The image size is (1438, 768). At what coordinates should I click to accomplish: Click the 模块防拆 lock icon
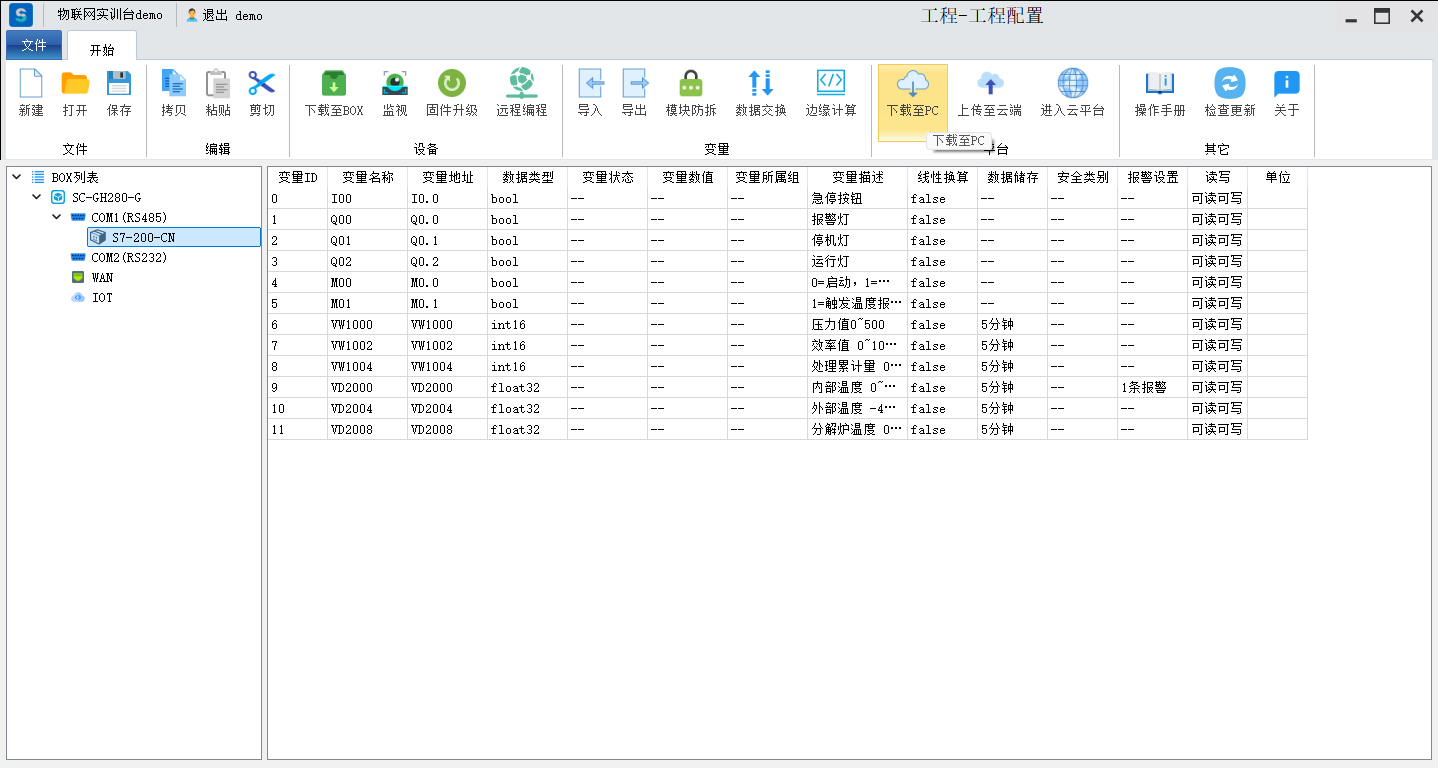[691, 84]
